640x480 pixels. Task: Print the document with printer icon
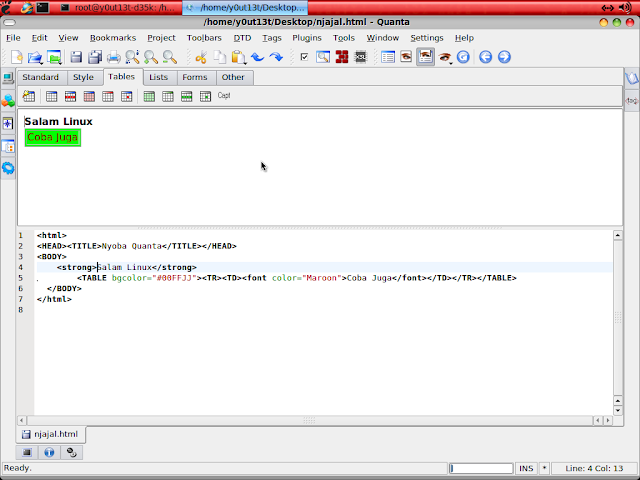(113, 57)
